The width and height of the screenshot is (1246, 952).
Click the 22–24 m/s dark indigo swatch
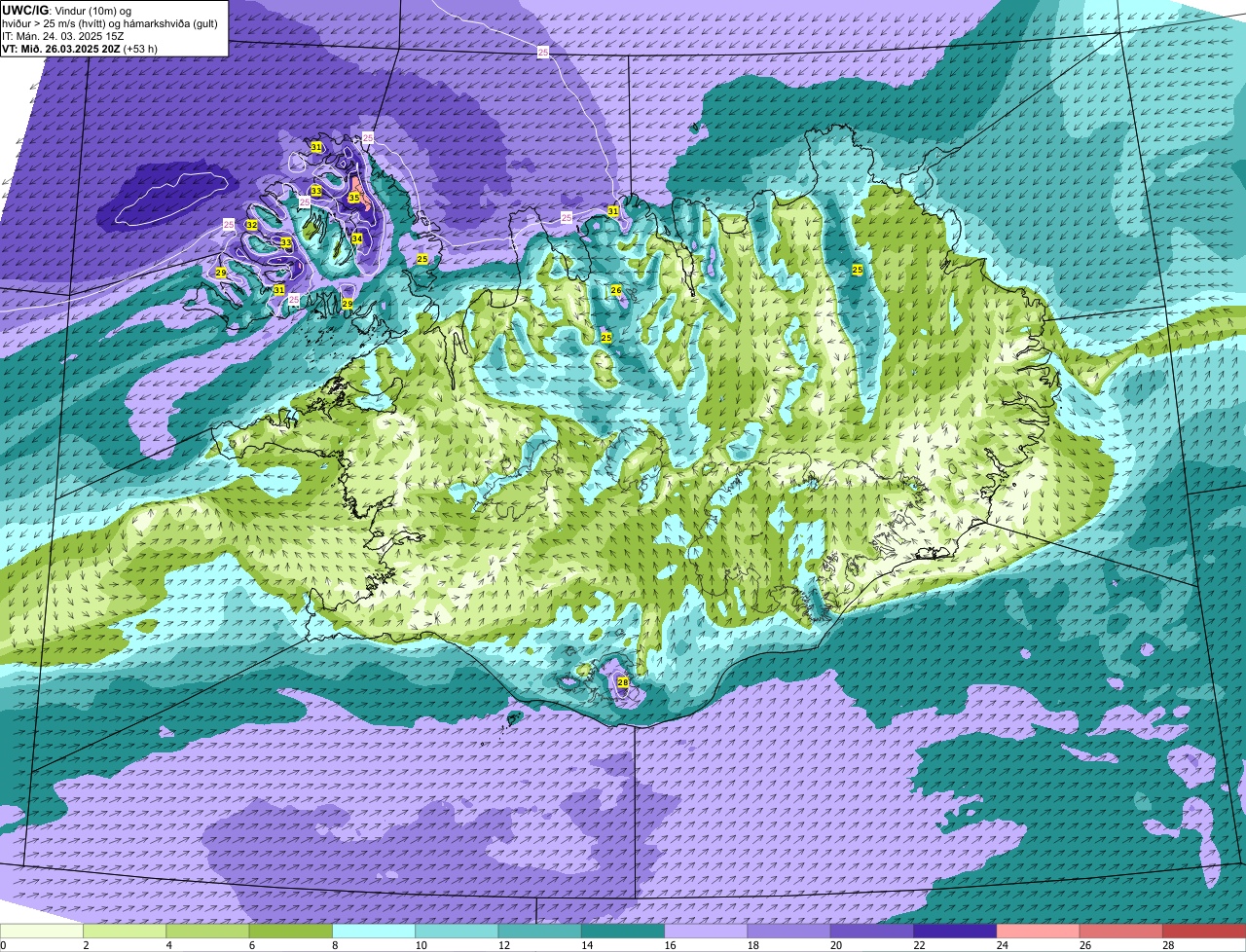pyautogui.click(x=955, y=932)
